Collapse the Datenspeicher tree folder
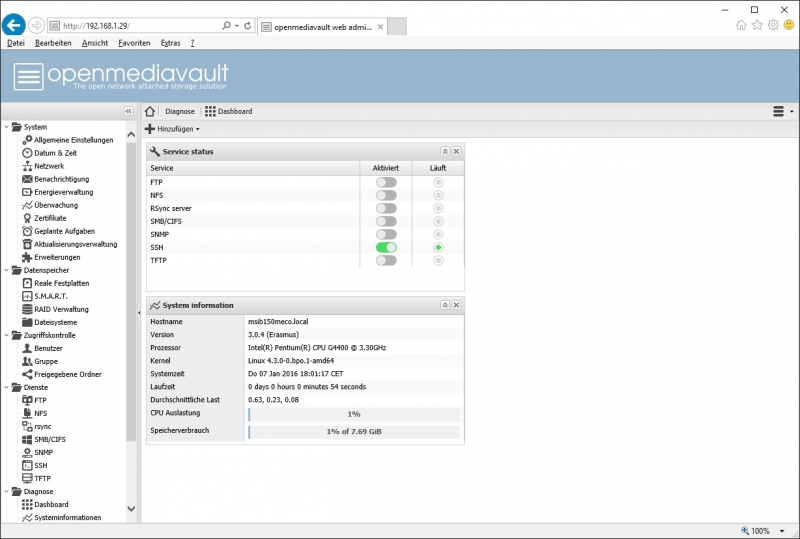Image resolution: width=800 pixels, height=539 pixels. tap(7, 270)
